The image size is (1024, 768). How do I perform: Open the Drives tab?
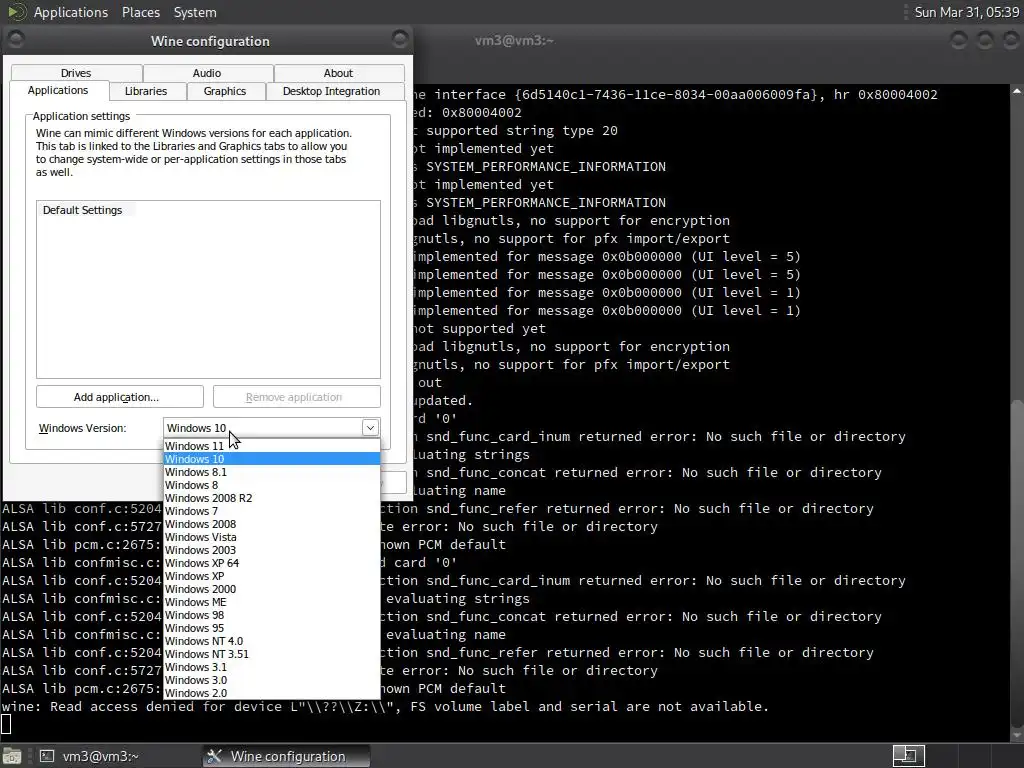tap(76, 73)
